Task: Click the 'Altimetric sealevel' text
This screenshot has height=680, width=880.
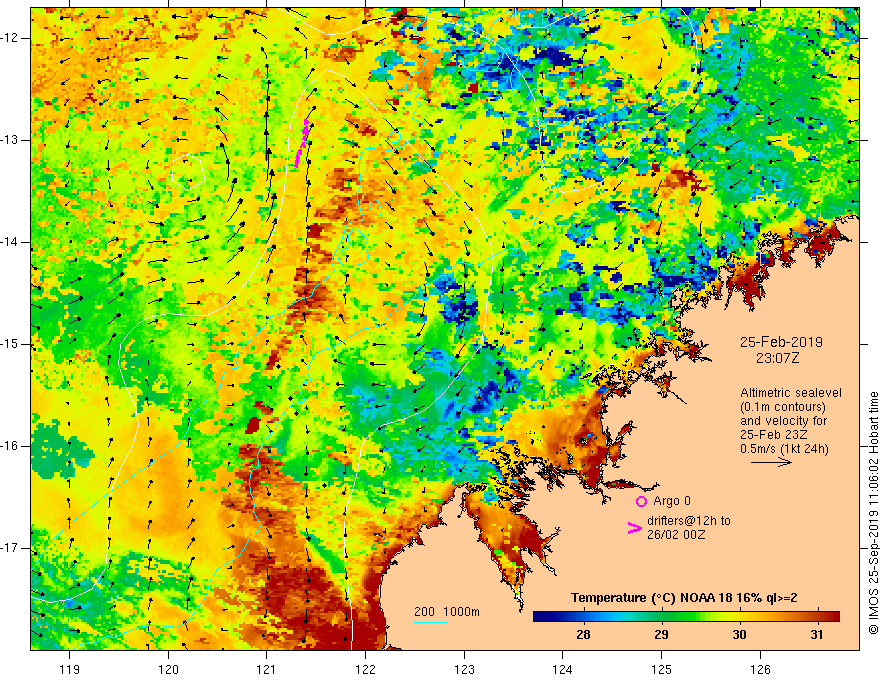Action: pyautogui.click(x=791, y=393)
